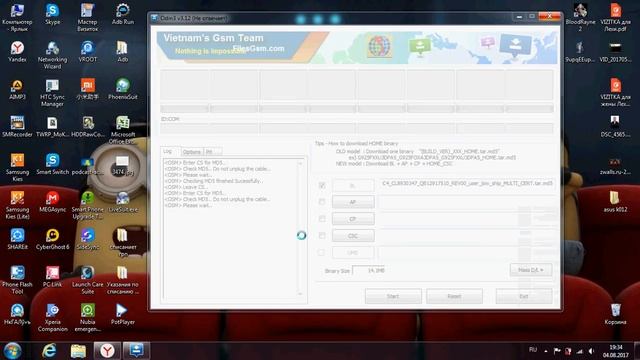
Task: Select the Microsoft Office Excel shortcut
Action: [x=122, y=130]
